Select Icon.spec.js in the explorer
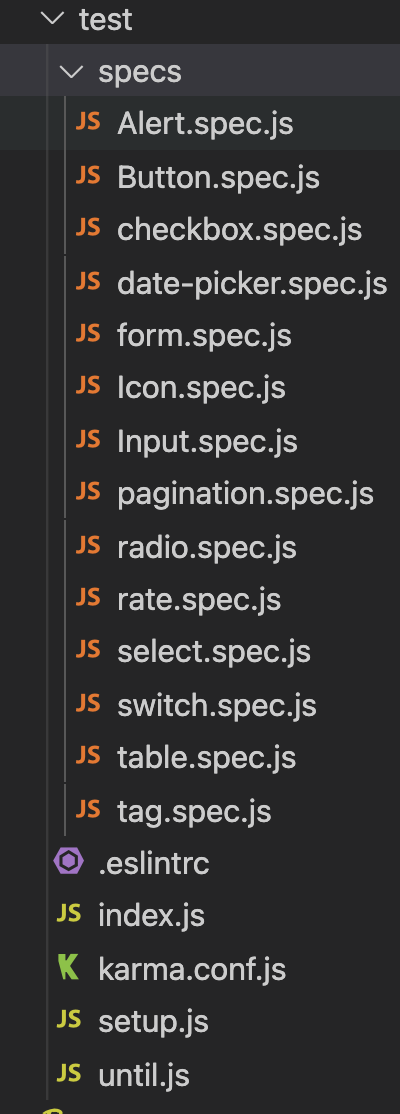Screen dimensions: 400x1114 coord(202,388)
